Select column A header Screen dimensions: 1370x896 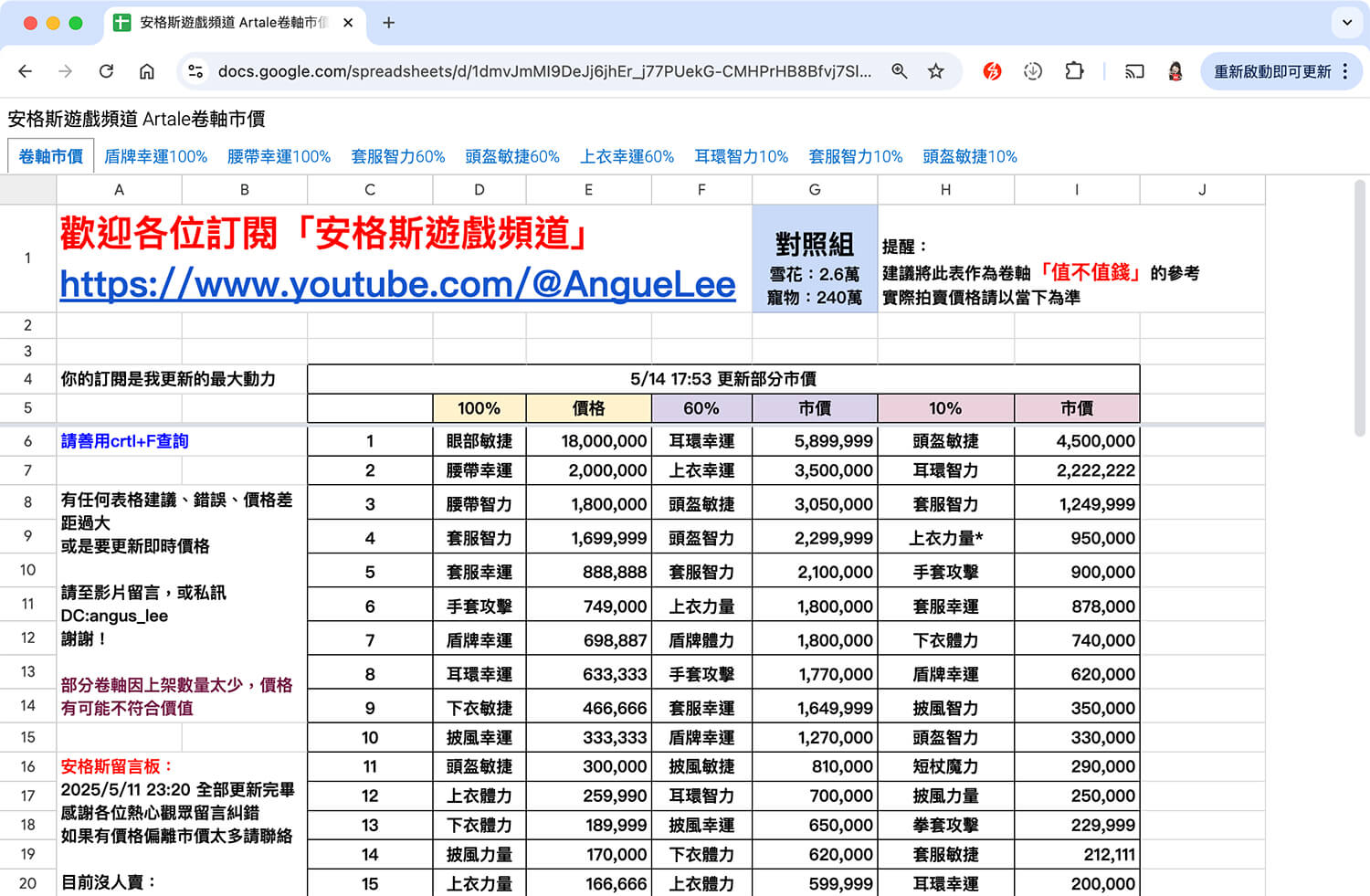119,190
